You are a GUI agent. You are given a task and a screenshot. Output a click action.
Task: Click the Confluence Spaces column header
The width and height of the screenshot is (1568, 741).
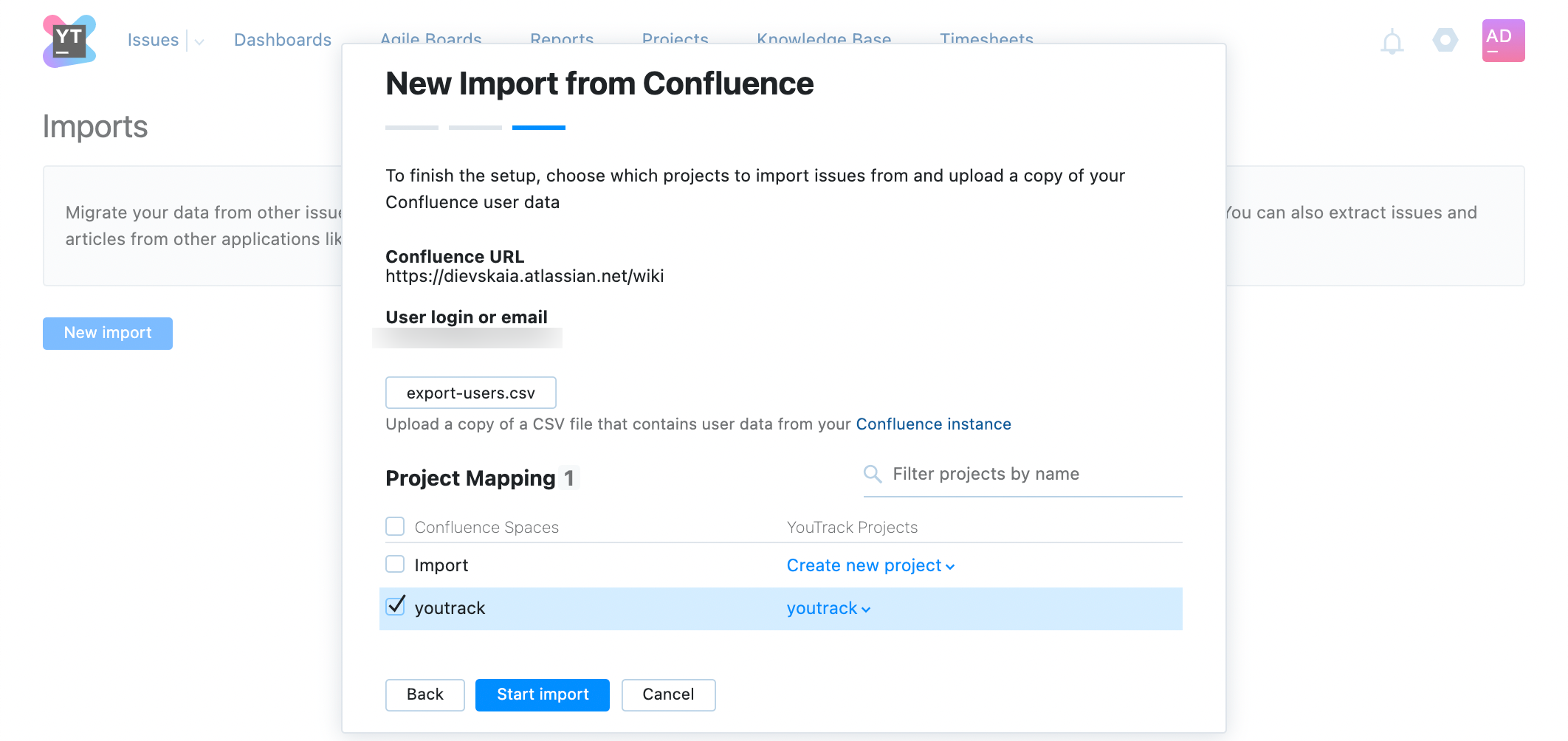pyautogui.click(x=486, y=528)
